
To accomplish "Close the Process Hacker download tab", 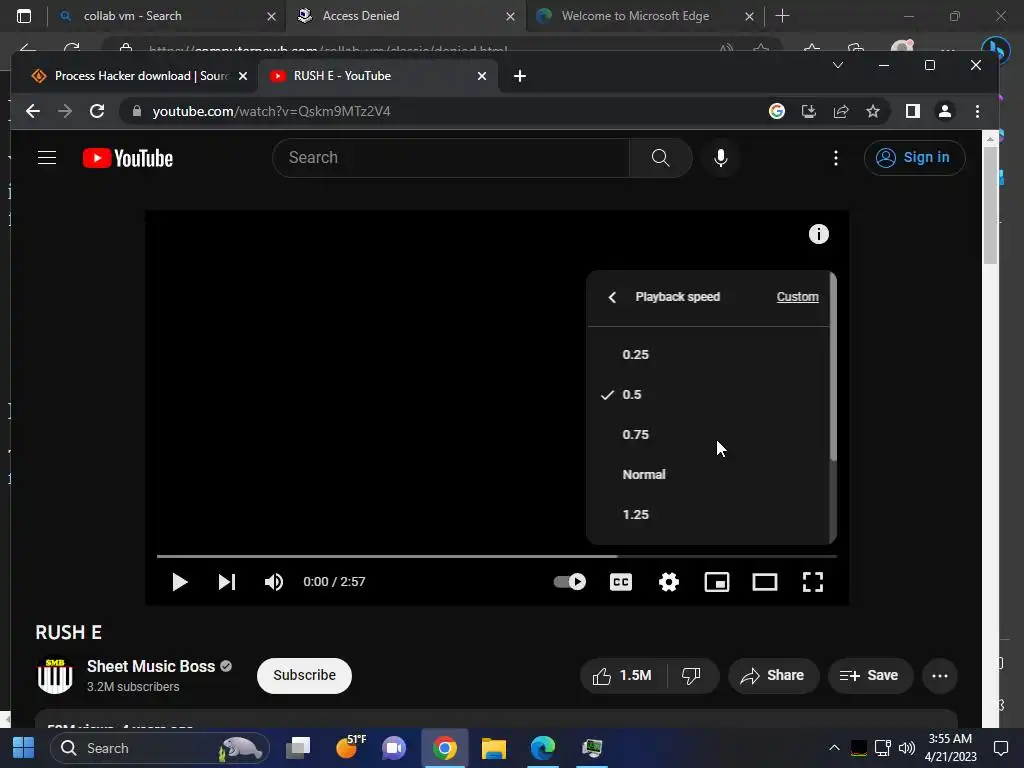I will point(243,76).
